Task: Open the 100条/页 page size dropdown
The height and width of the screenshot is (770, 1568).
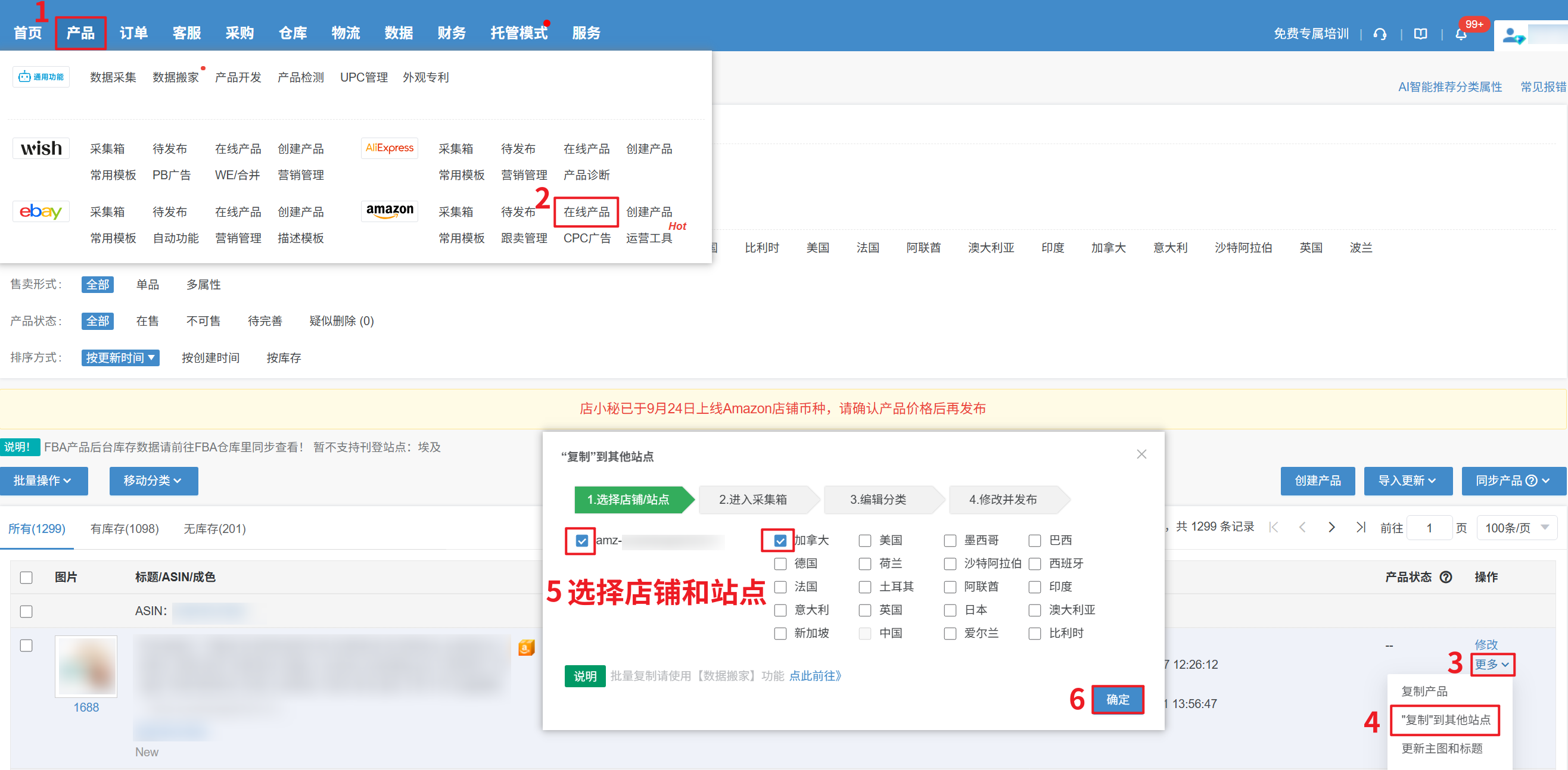Action: [x=1516, y=528]
